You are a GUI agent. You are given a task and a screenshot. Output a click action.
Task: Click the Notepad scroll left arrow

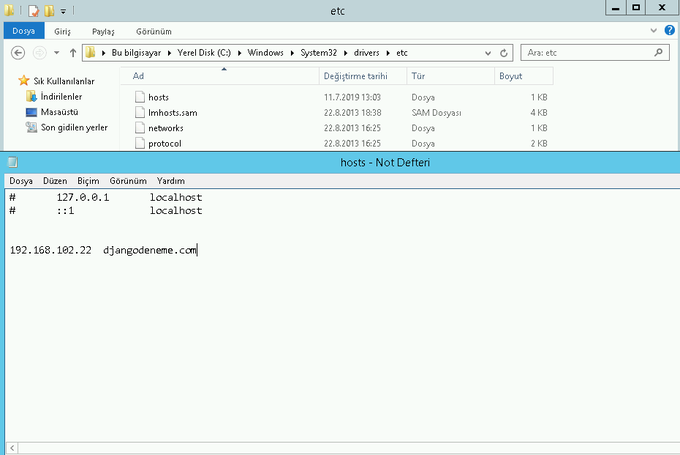(x=12, y=448)
